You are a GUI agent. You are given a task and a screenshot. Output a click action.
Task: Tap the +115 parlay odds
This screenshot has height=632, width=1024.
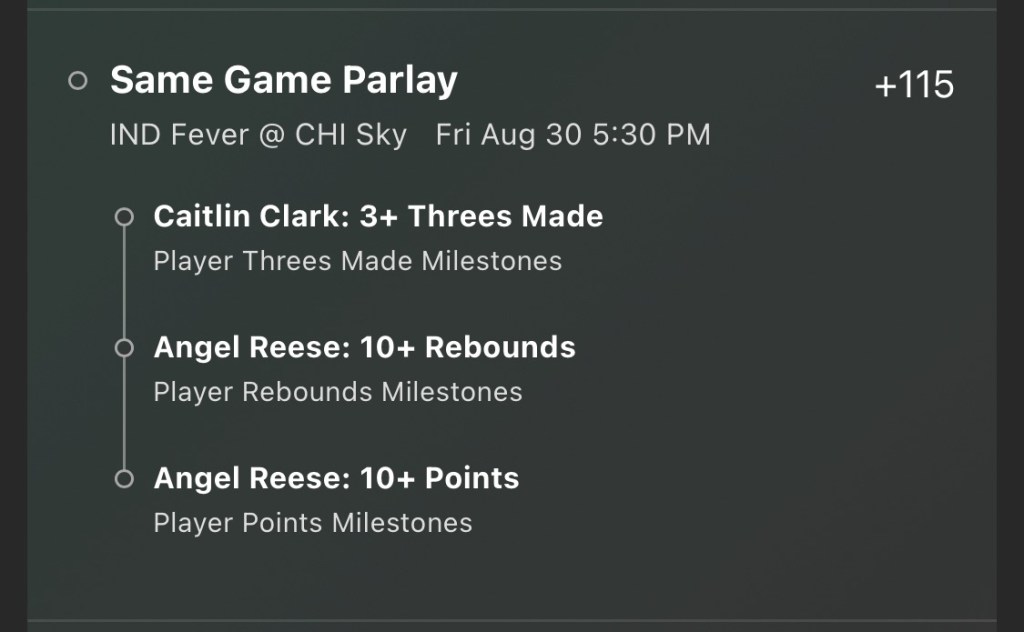[x=914, y=86]
